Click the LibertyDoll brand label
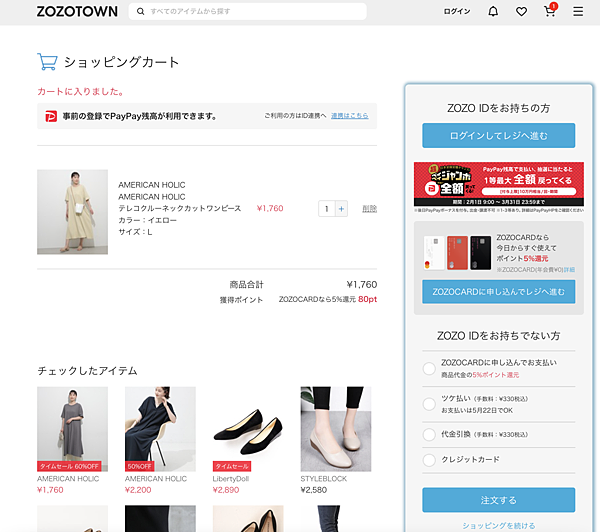The height and width of the screenshot is (532, 600). pos(231,479)
